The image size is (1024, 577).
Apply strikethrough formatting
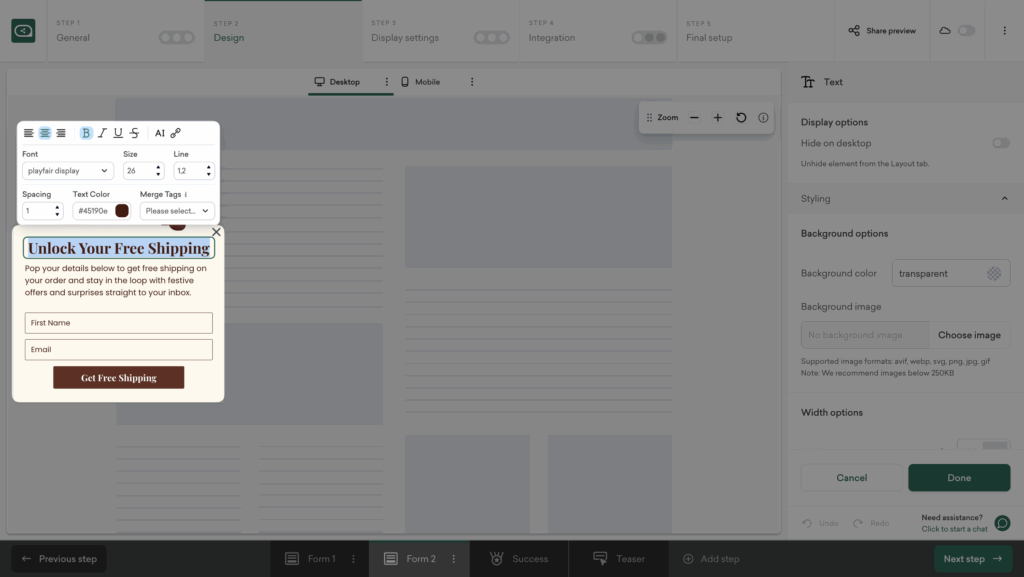point(134,133)
